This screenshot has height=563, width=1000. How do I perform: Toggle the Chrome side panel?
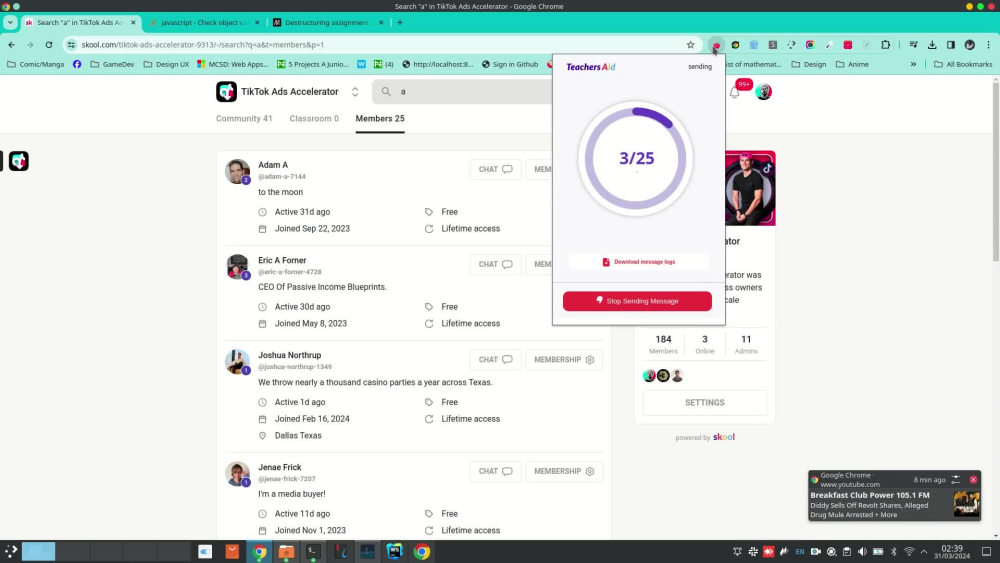click(950, 45)
